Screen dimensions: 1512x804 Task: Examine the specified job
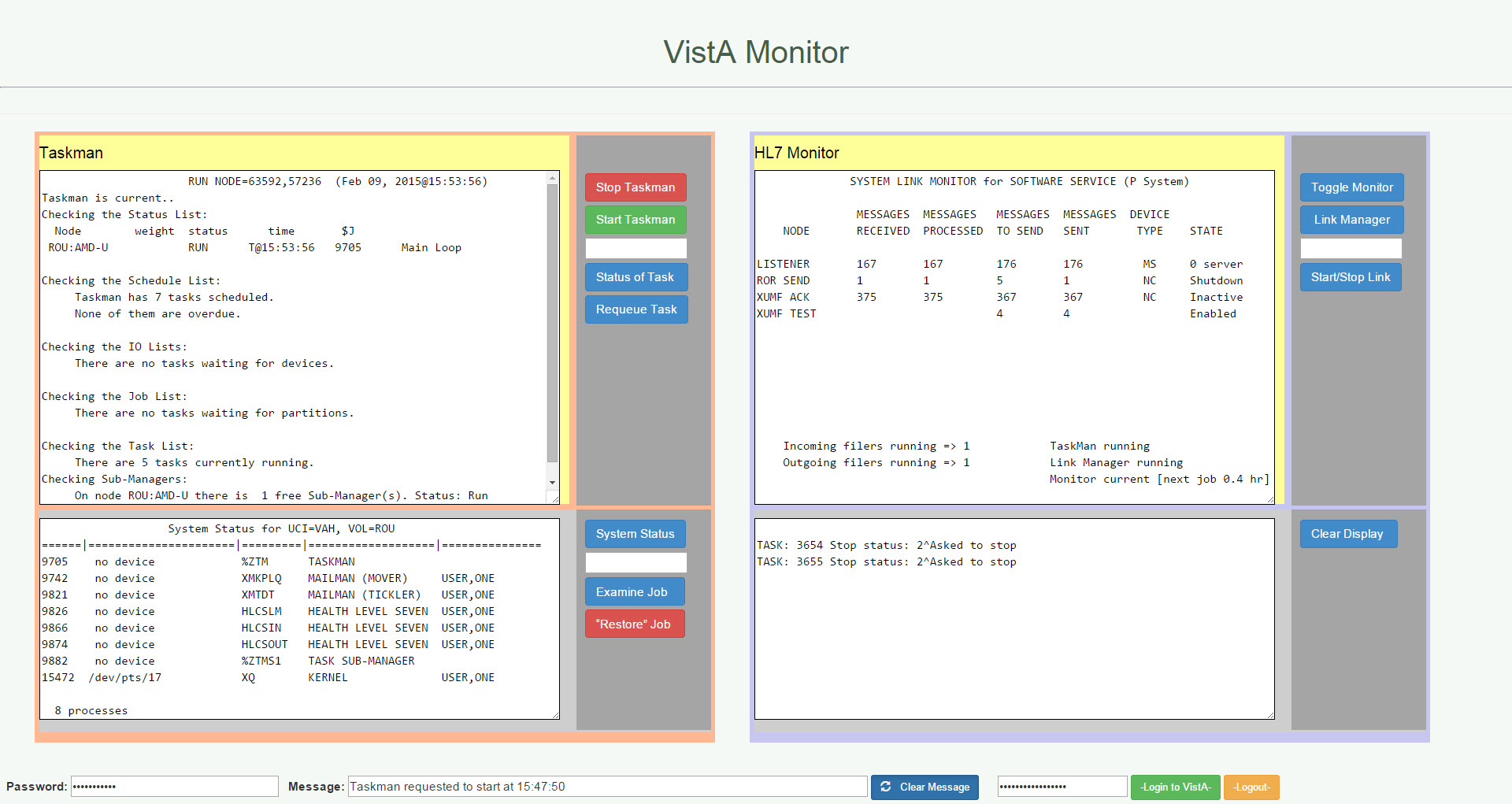[634, 591]
